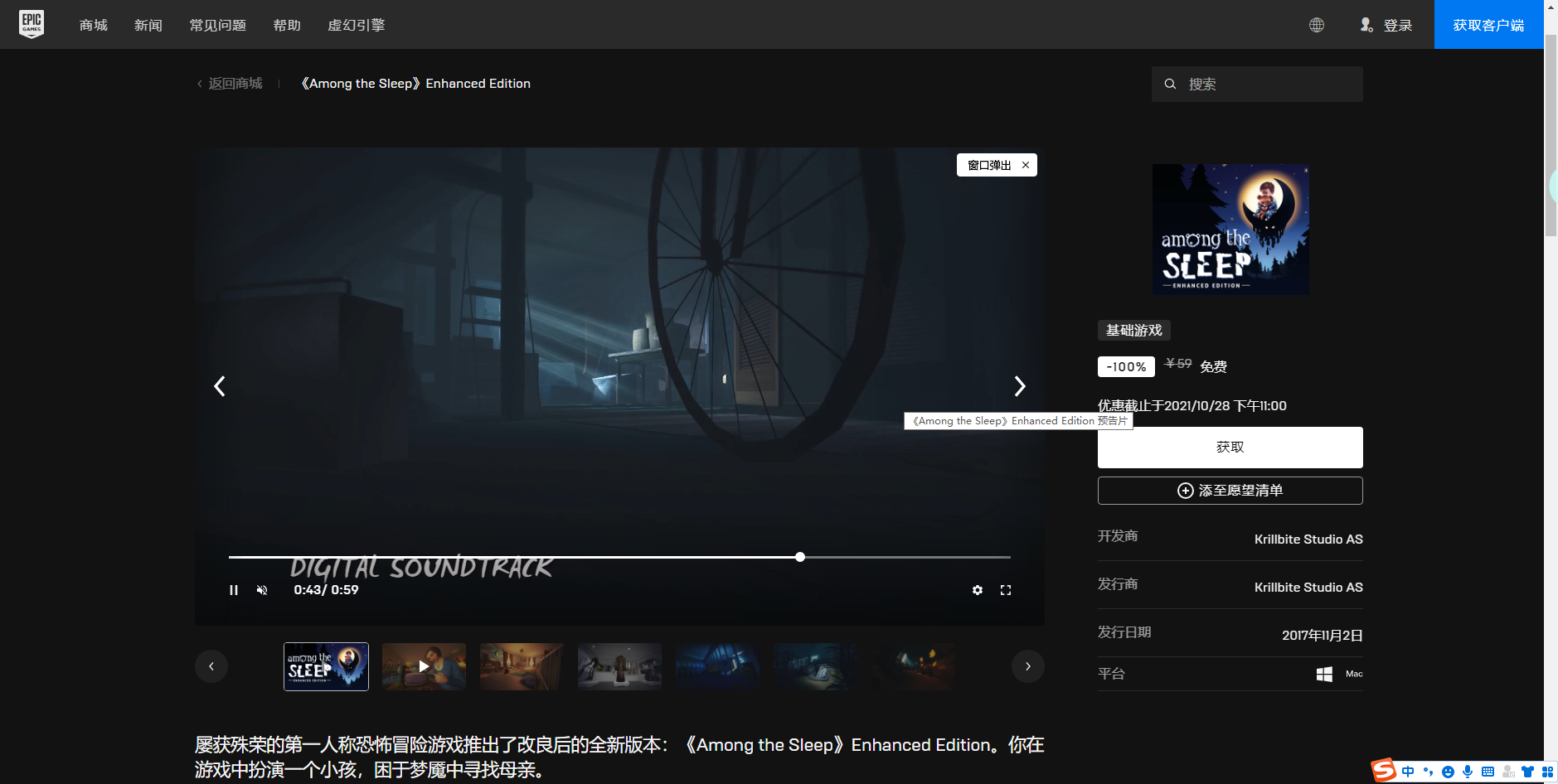1558x784 pixels.
Task: Open the language globe selector
Action: tap(1316, 25)
